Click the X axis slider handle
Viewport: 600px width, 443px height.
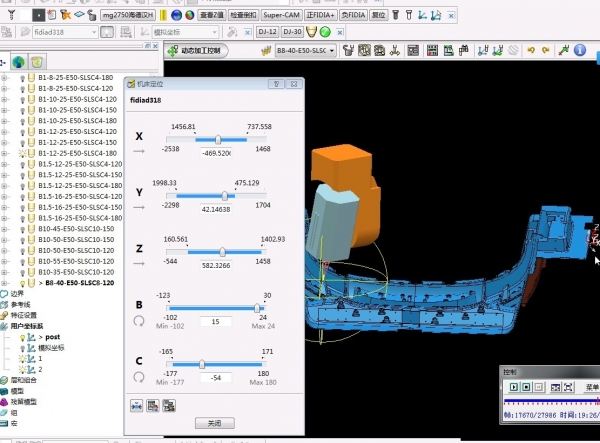click(218, 140)
